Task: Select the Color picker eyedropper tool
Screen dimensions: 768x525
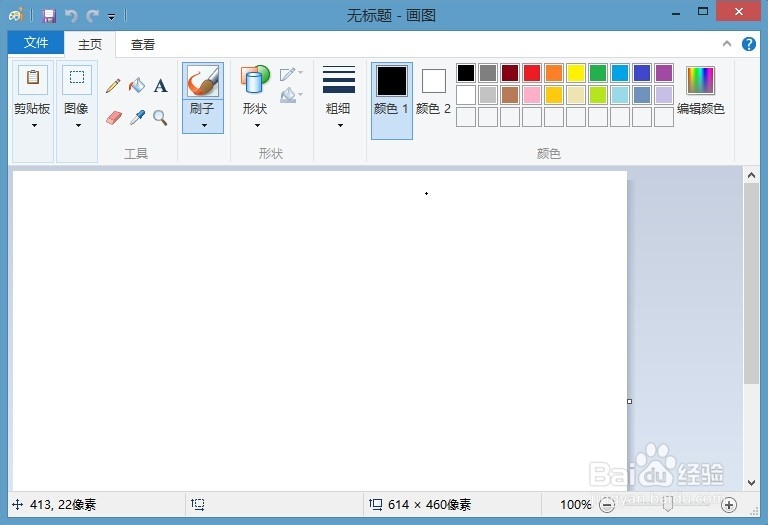Action: click(137, 118)
